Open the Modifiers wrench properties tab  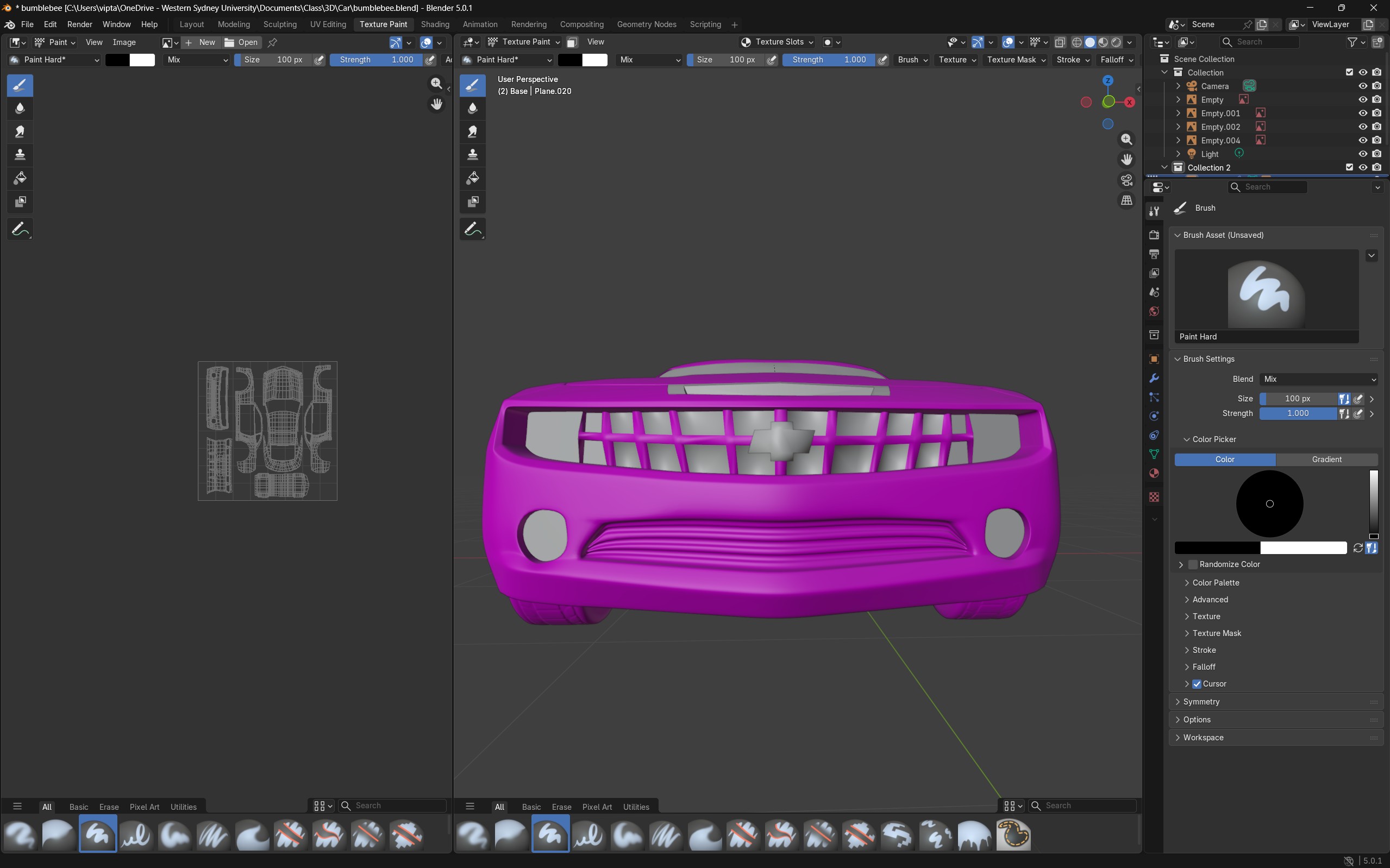coord(1154,378)
